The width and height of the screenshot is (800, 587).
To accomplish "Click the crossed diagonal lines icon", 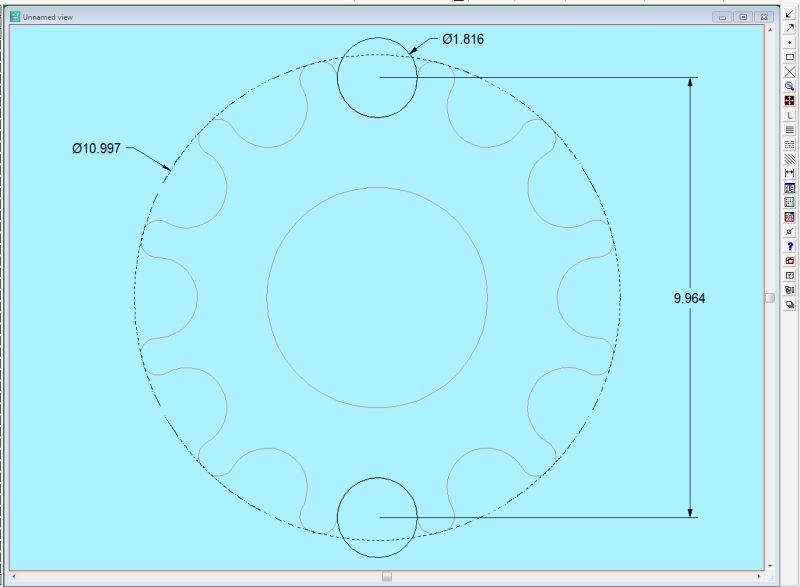I will point(790,71).
